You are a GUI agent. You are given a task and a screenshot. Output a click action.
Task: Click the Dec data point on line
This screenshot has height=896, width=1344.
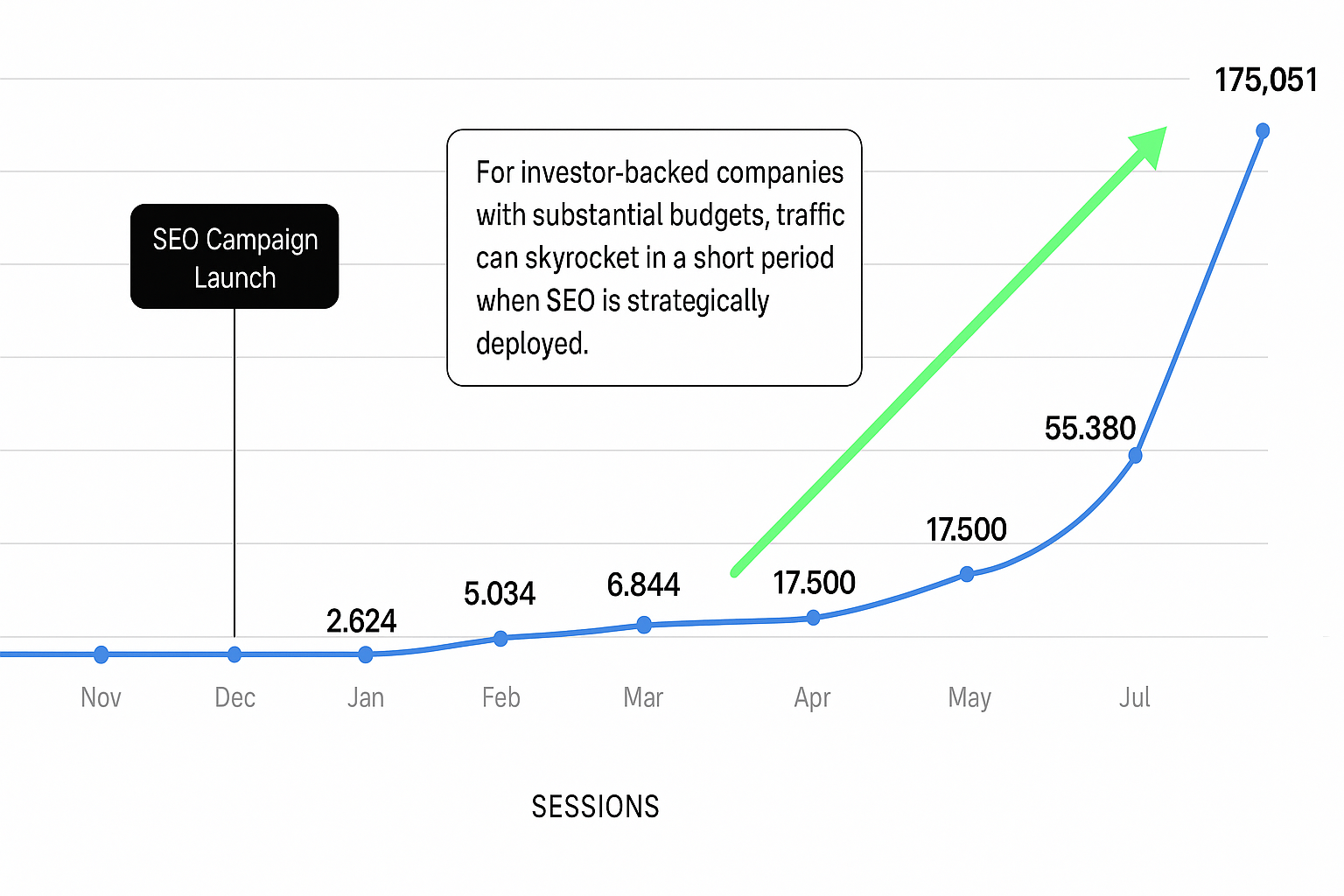234,654
